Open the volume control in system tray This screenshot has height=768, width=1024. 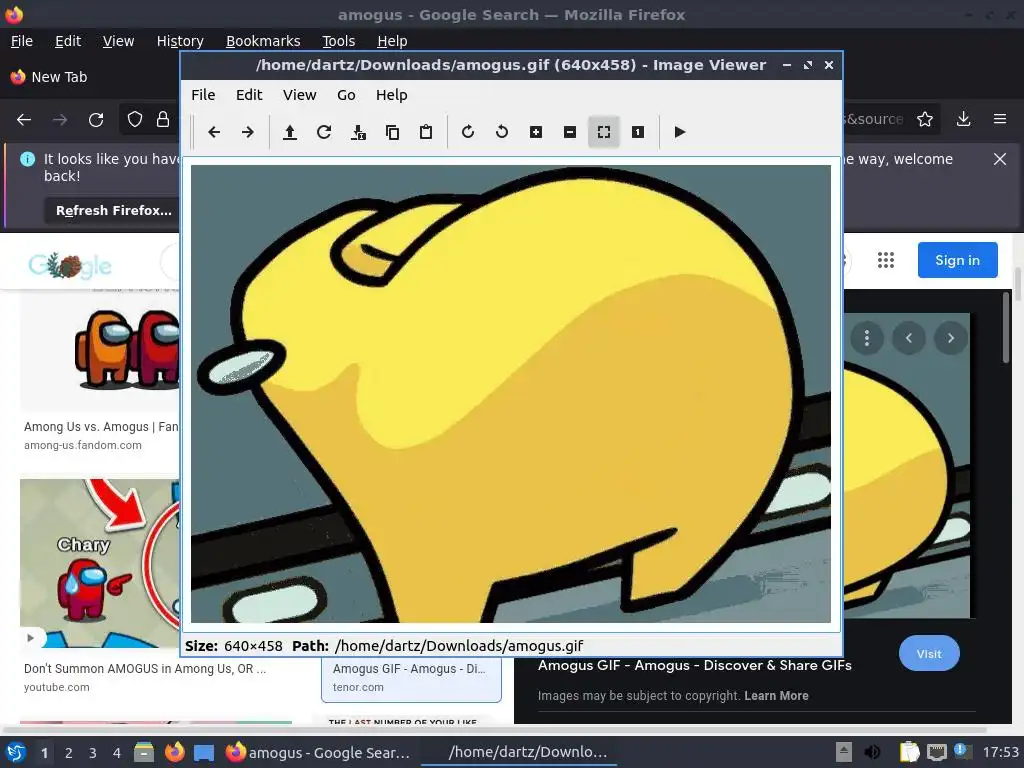click(872, 752)
